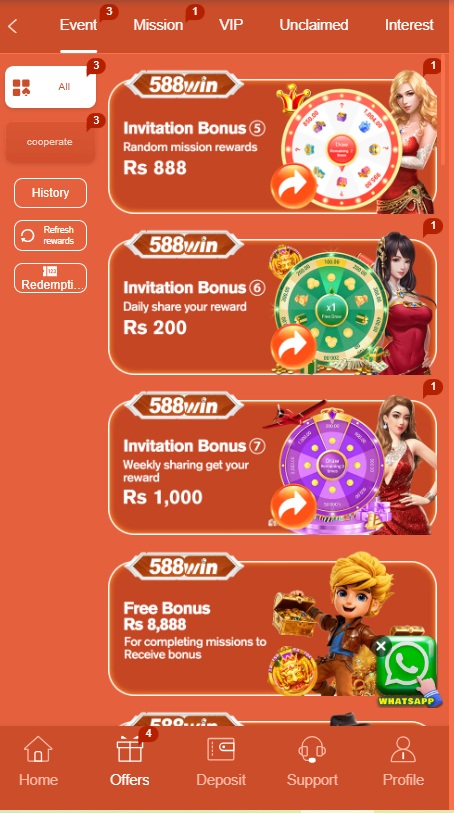Select the Interest tab

(409, 25)
